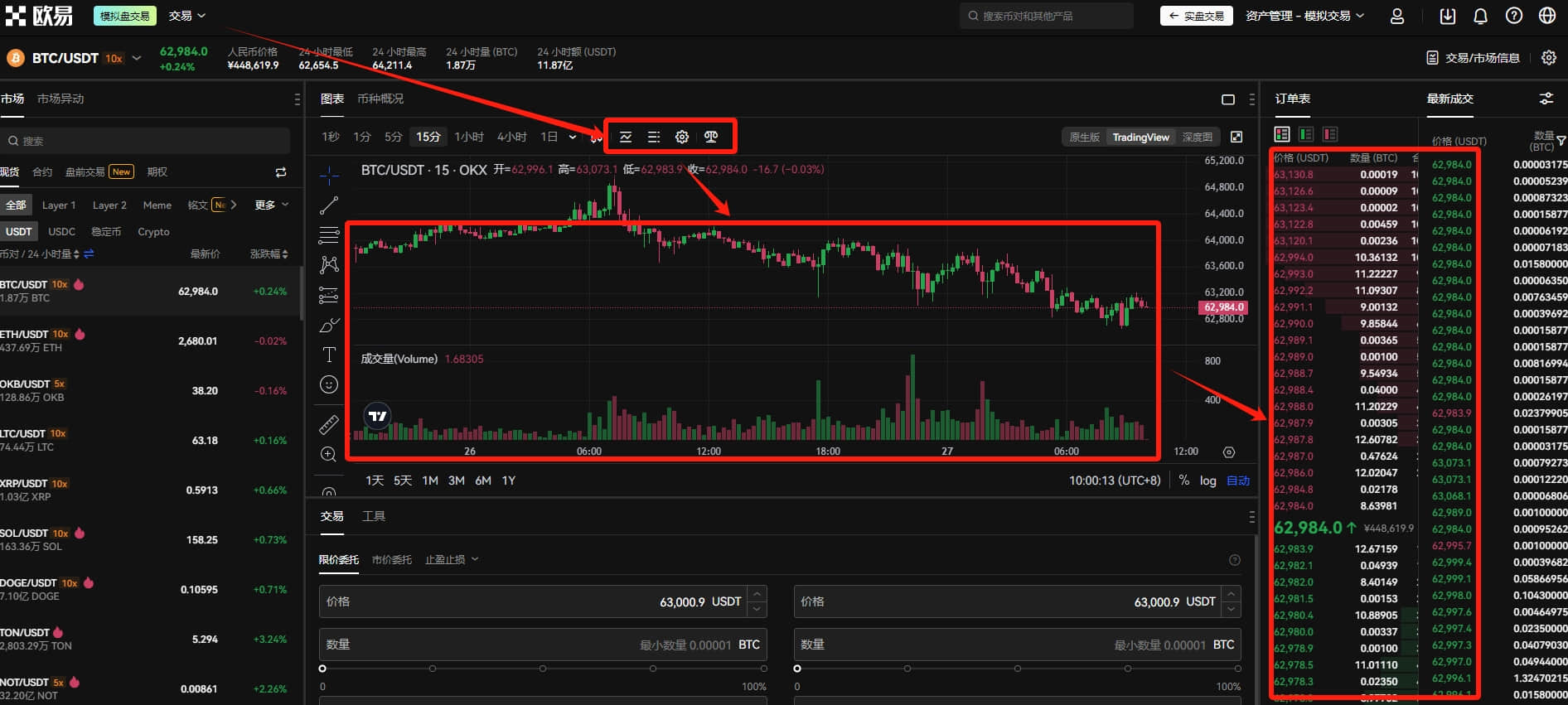This screenshot has height=705, width=1568.
Task: Open the chart indicators icon
Action: coord(626,137)
